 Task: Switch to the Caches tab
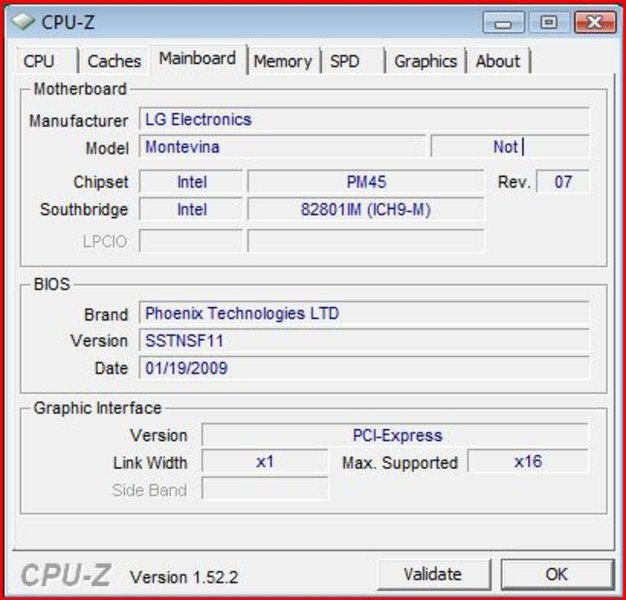point(114,61)
